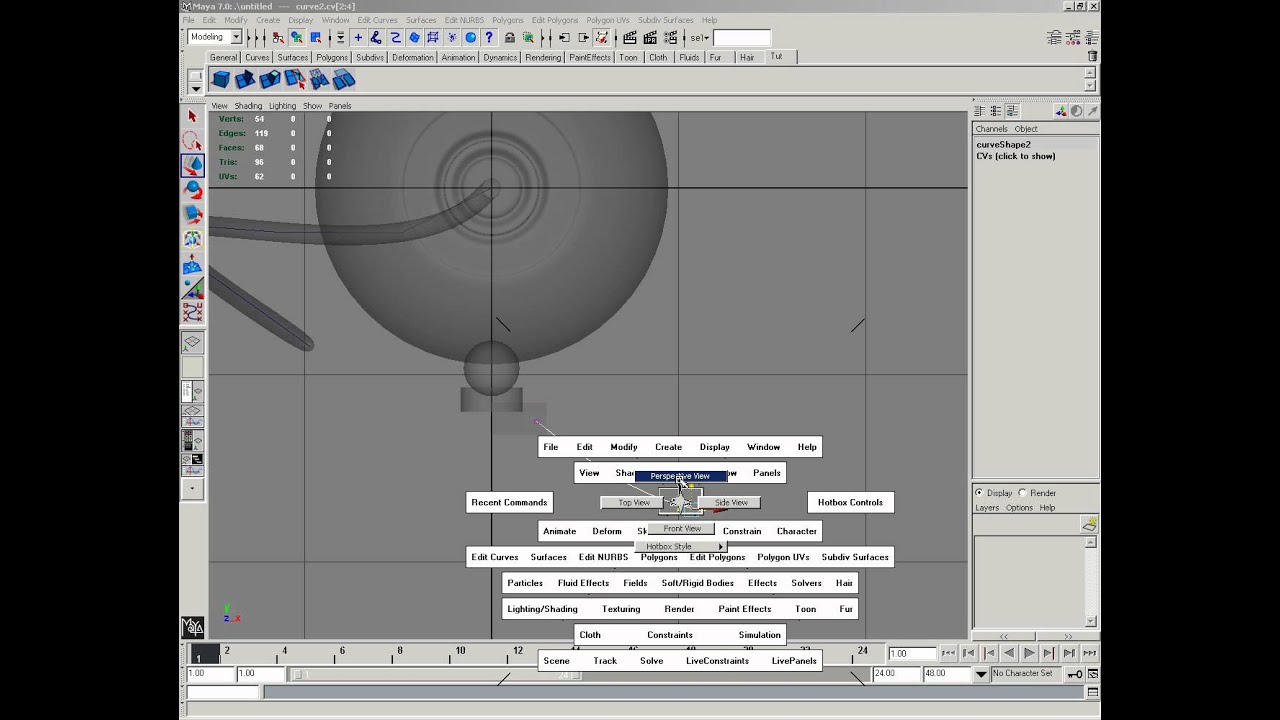The height and width of the screenshot is (720, 1280).
Task: Select the Show Manipulator tool
Action: 193,288
